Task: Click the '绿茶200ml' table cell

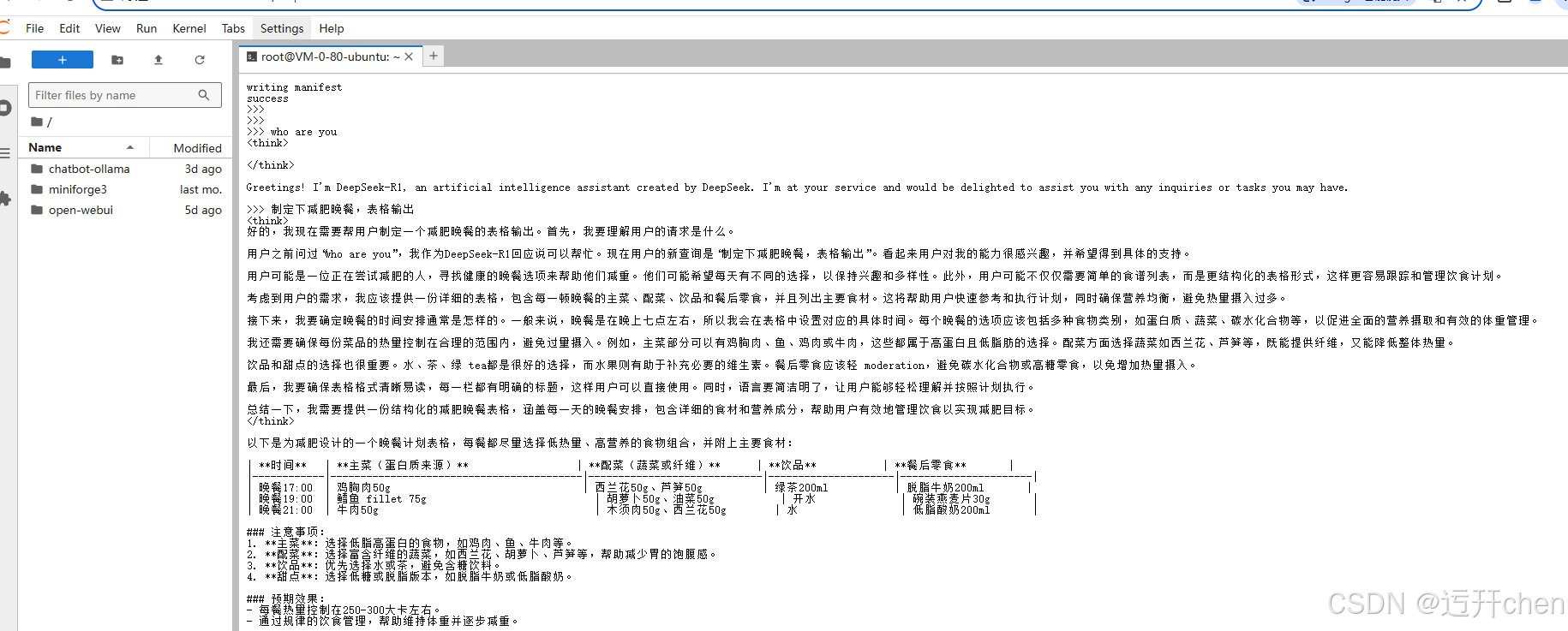Action: click(x=801, y=487)
